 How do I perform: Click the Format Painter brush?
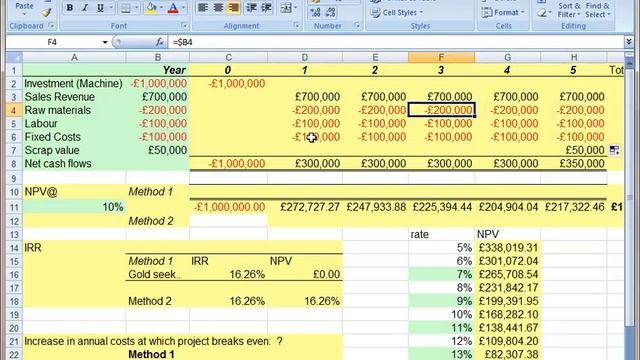(47, 13)
